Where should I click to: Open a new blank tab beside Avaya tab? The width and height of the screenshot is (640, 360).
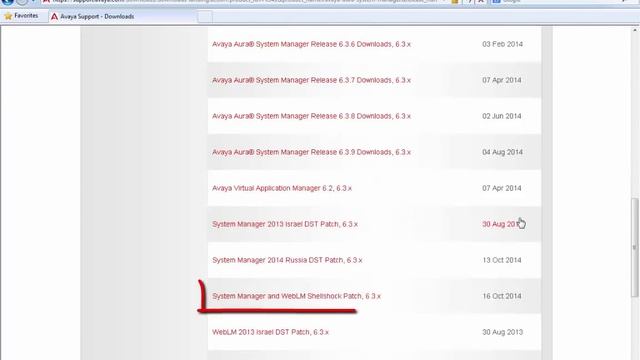point(205,17)
